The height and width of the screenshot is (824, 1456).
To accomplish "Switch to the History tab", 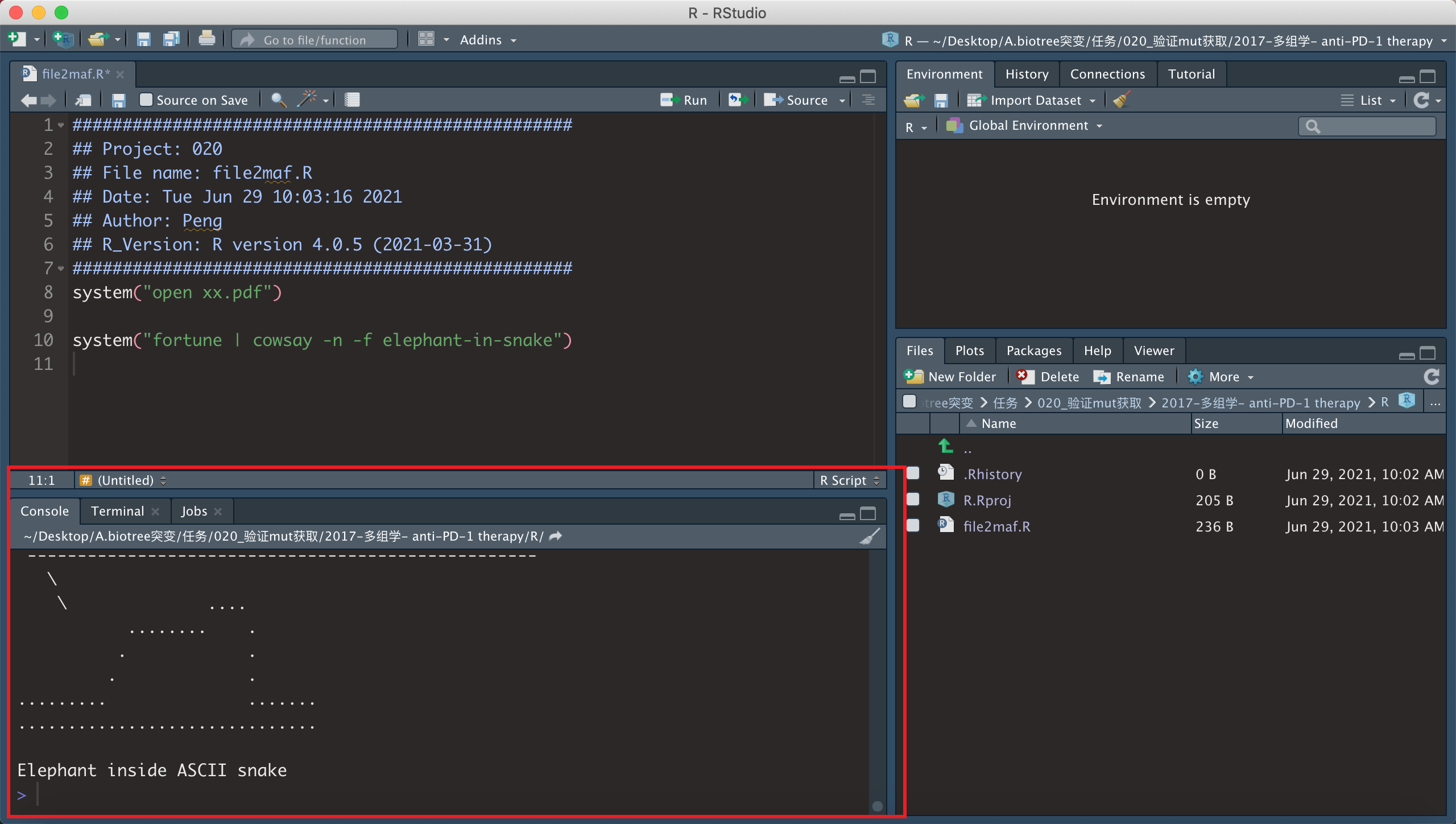I will [1027, 74].
